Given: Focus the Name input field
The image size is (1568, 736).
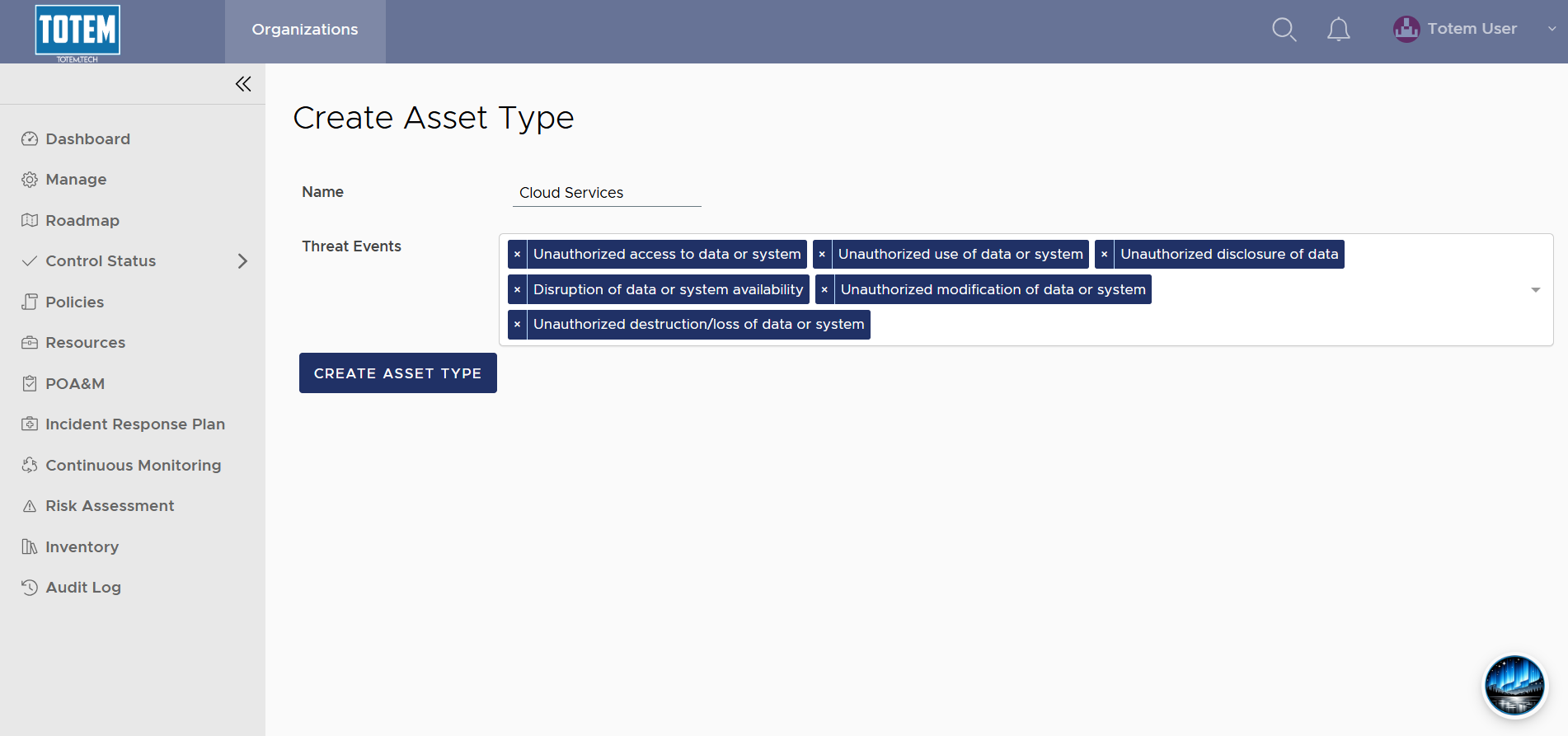Looking at the screenshot, I should click(x=607, y=193).
